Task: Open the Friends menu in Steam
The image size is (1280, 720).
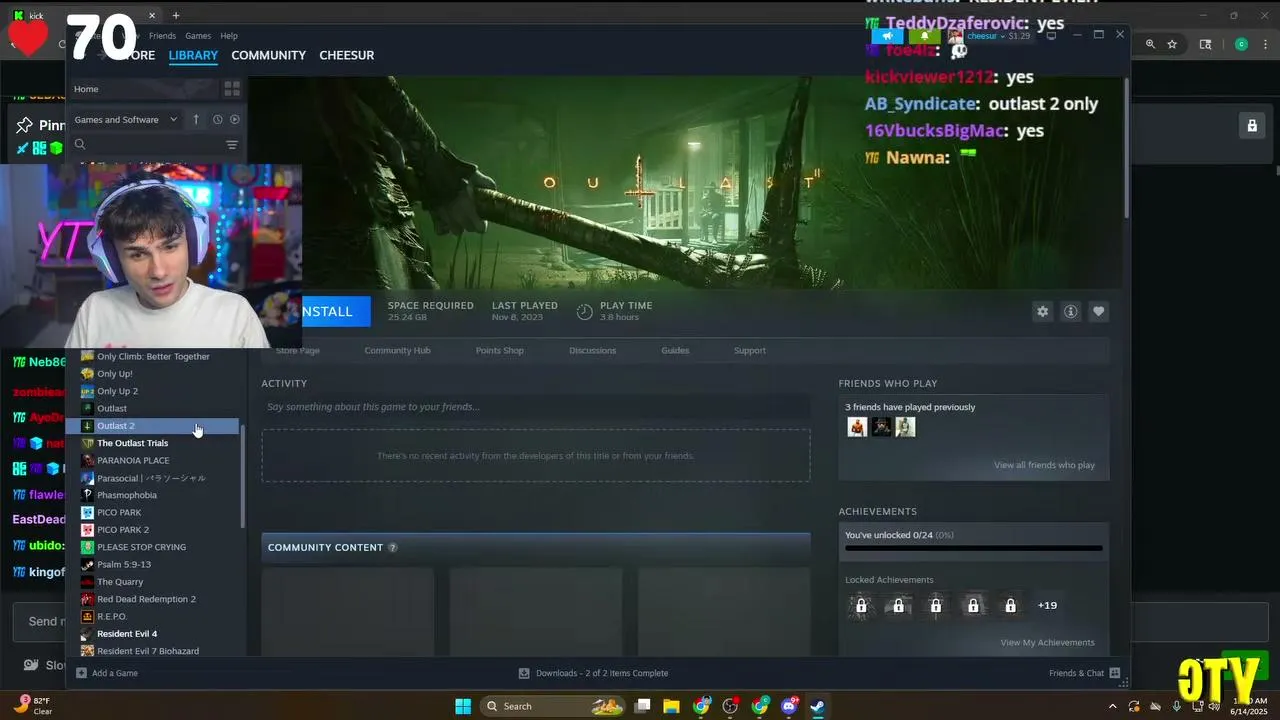Action: (x=162, y=36)
